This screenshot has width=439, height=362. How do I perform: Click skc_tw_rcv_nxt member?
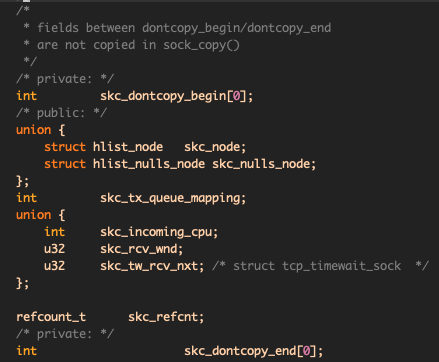[x=149, y=266]
